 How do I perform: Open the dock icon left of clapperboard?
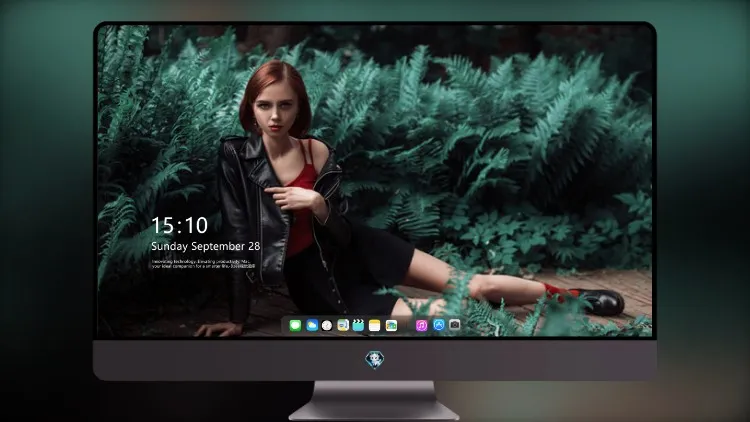coord(343,325)
